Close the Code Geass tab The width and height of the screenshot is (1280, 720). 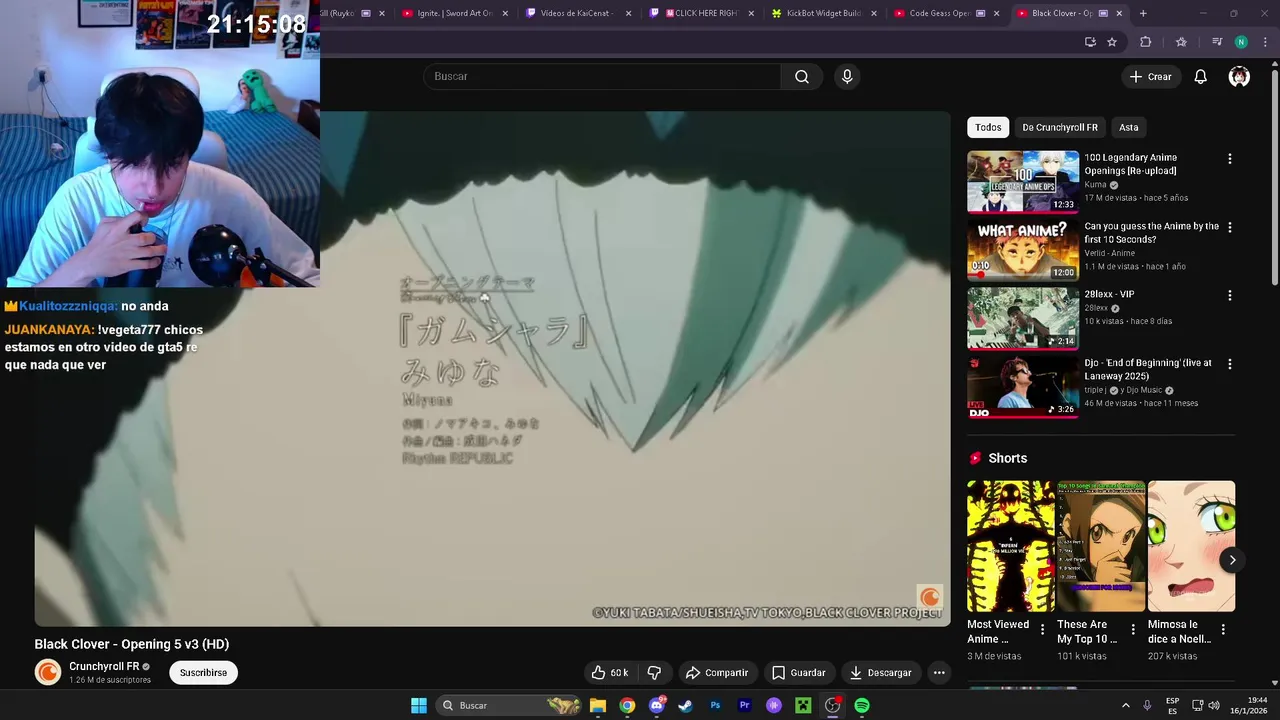[996, 14]
